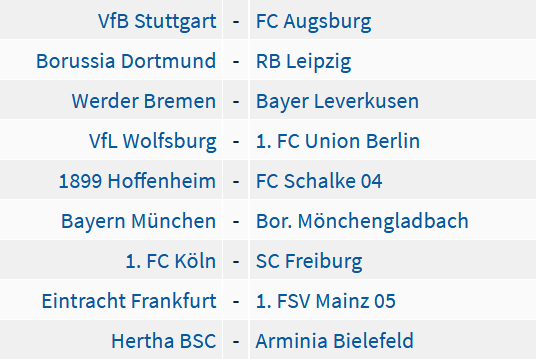The height and width of the screenshot is (360, 536).
Task: Click the SC Freiburg link
Action: click(309, 262)
